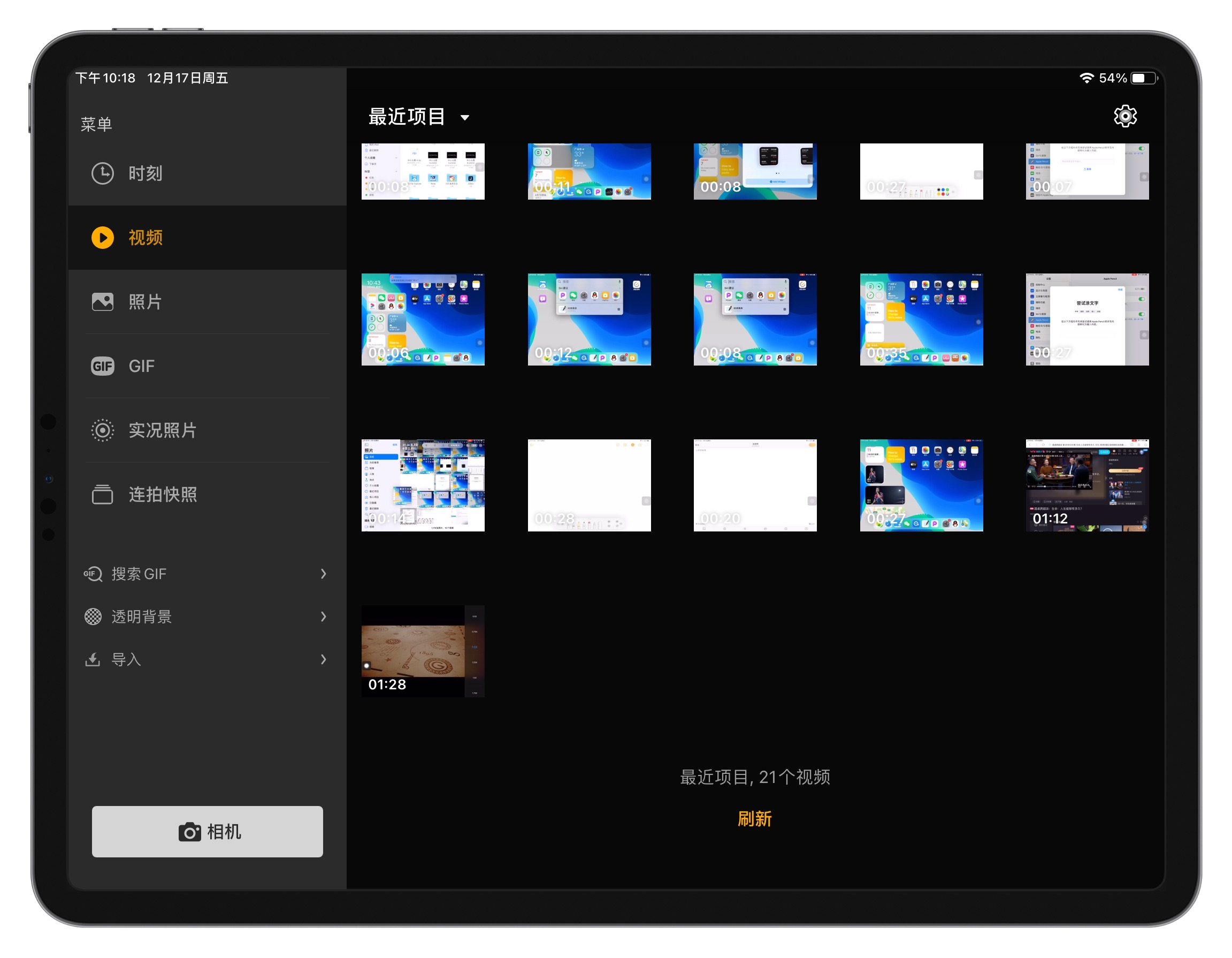
Task: Click the 实况照片 live photo icon
Action: click(x=103, y=430)
